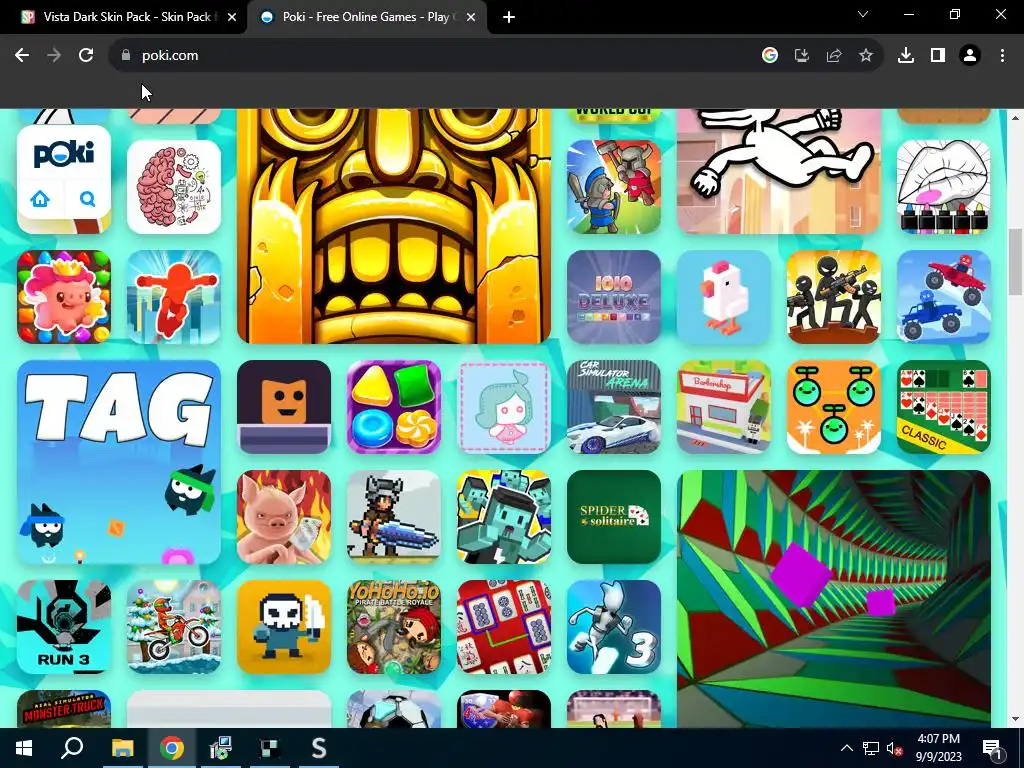Open the Monster Truck simulator game tile
Viewport: 1024px width, 768px height.
tap(64, 709)
